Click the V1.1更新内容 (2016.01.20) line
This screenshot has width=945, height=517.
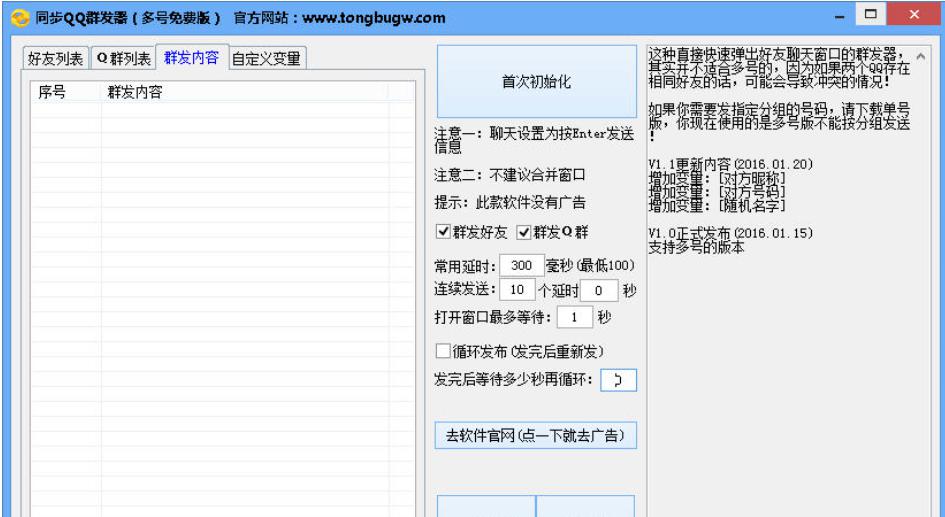click(x=730, y=164)
